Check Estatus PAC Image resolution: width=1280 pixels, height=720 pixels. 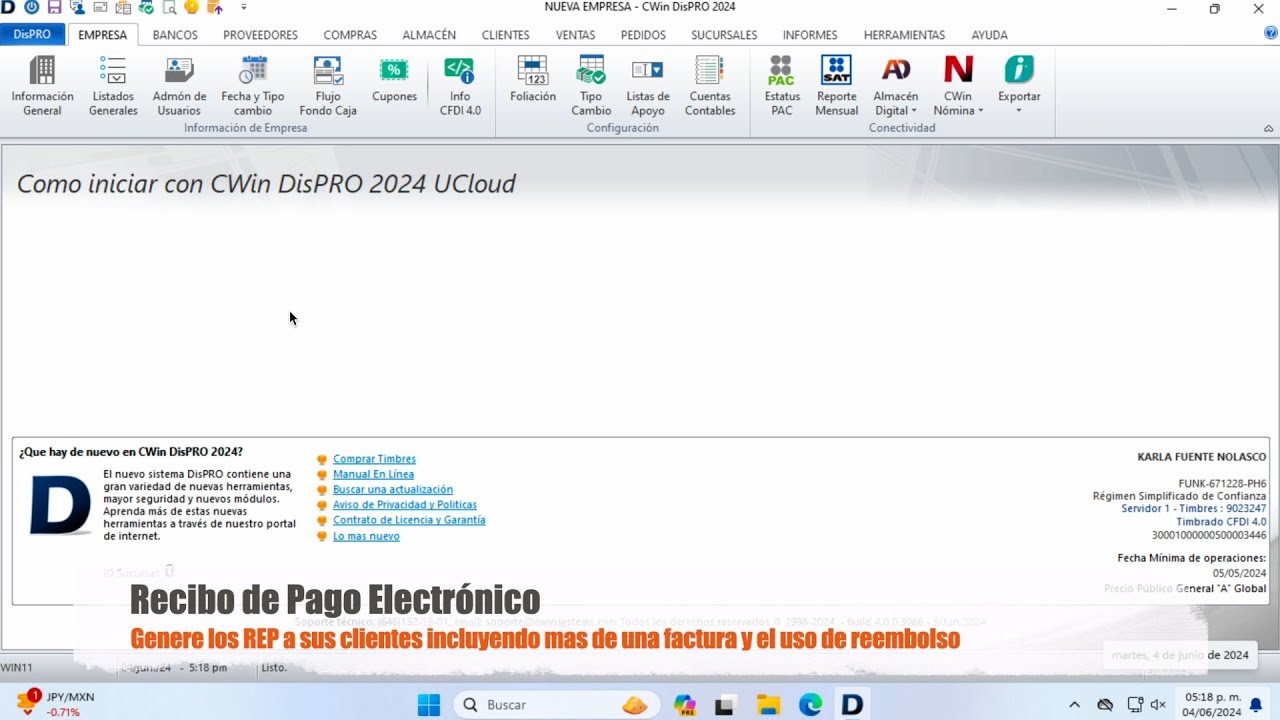pyautogui.click(x=782, y=86)
